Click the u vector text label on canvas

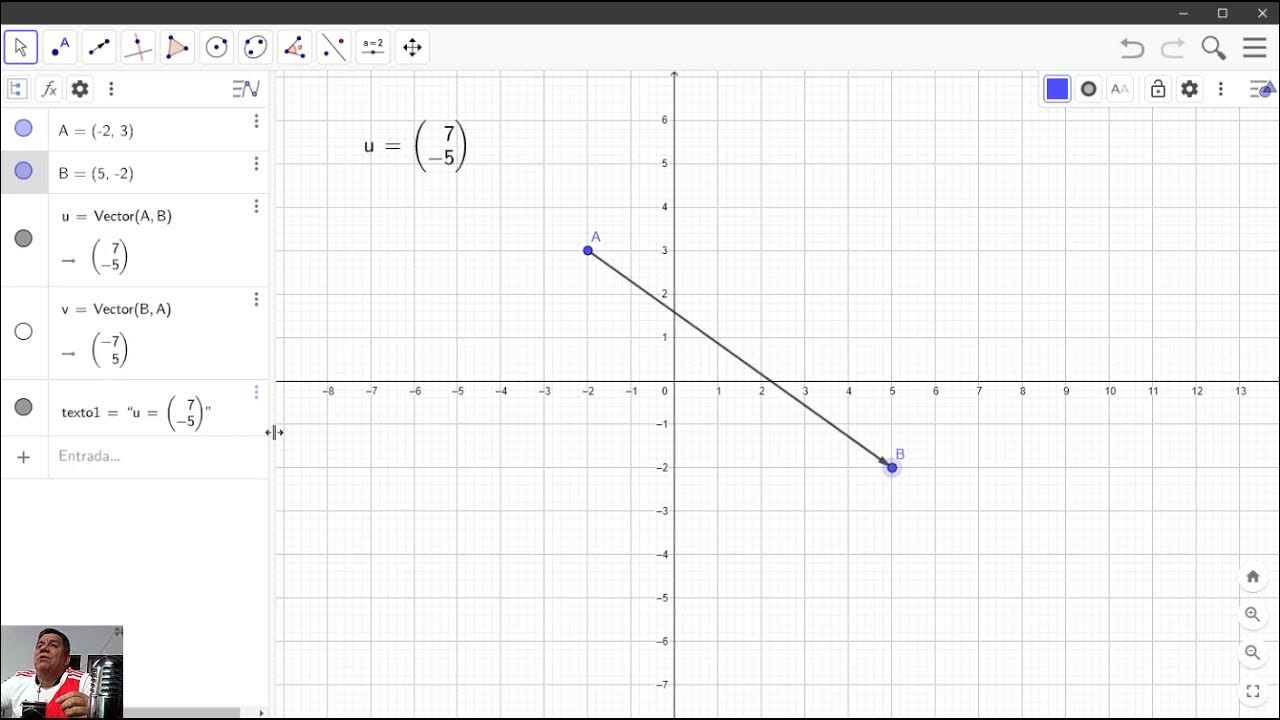415,146
